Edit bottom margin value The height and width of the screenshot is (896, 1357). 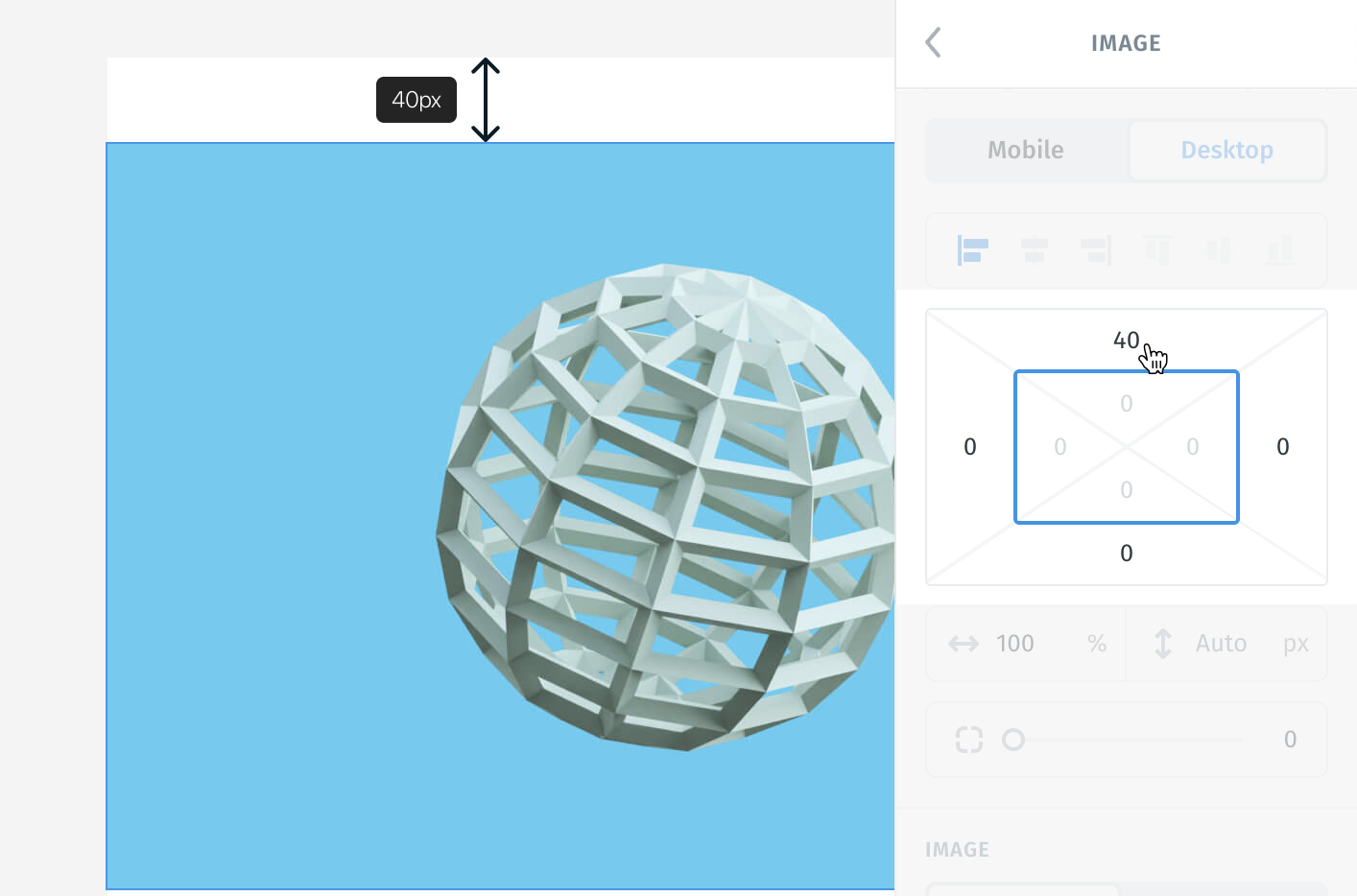tap(1127, 553)
